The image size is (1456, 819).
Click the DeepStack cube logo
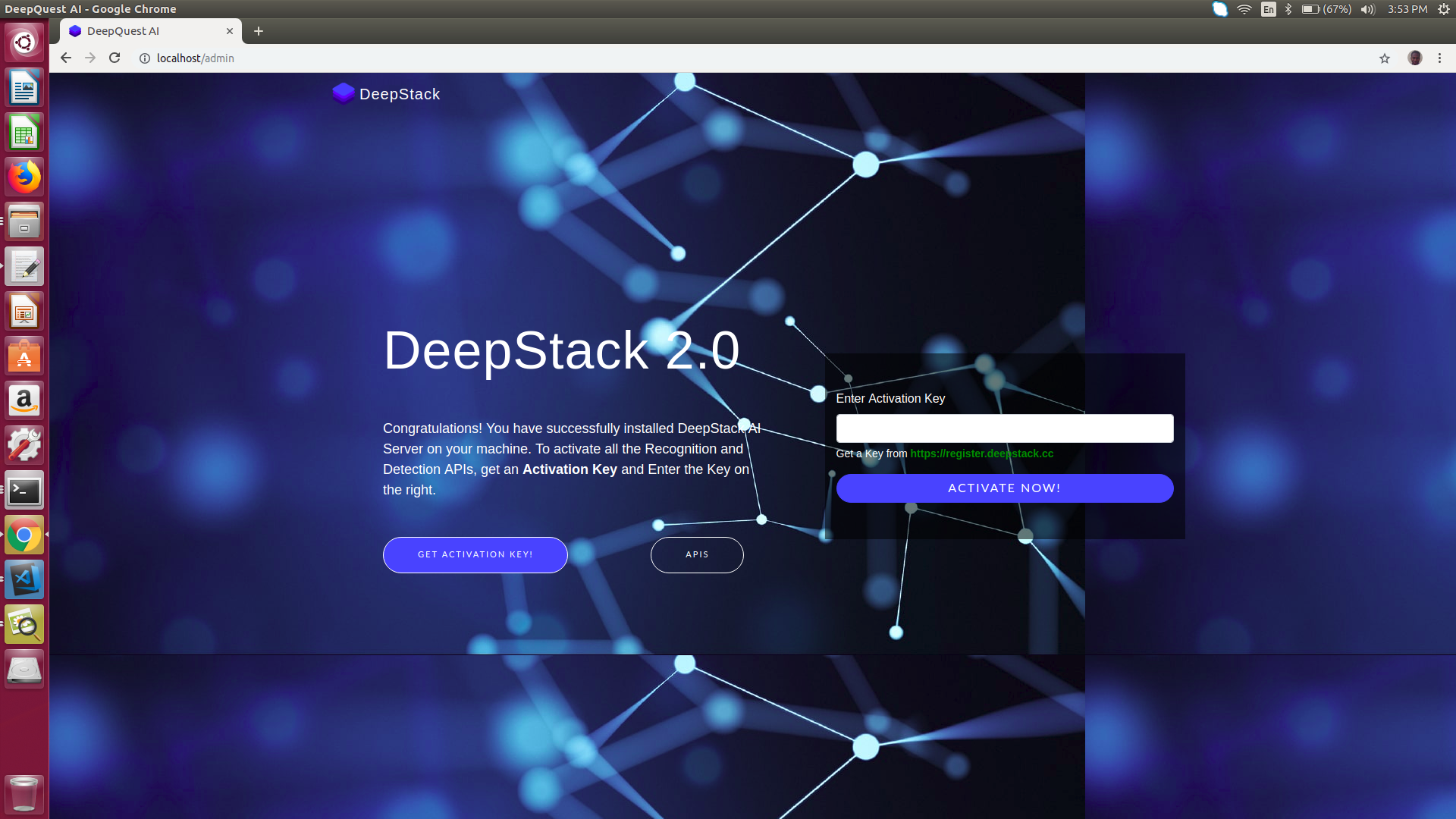pyautogui.click(x=343, y=93)
